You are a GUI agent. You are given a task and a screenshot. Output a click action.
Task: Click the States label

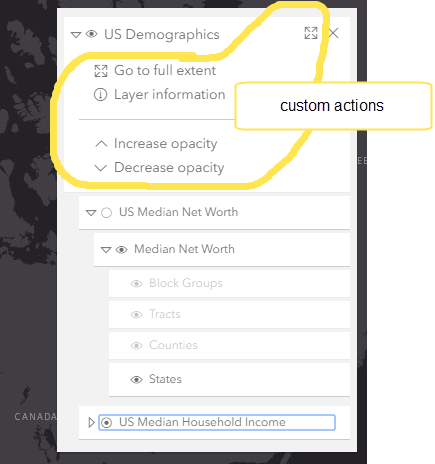point(165,379)
